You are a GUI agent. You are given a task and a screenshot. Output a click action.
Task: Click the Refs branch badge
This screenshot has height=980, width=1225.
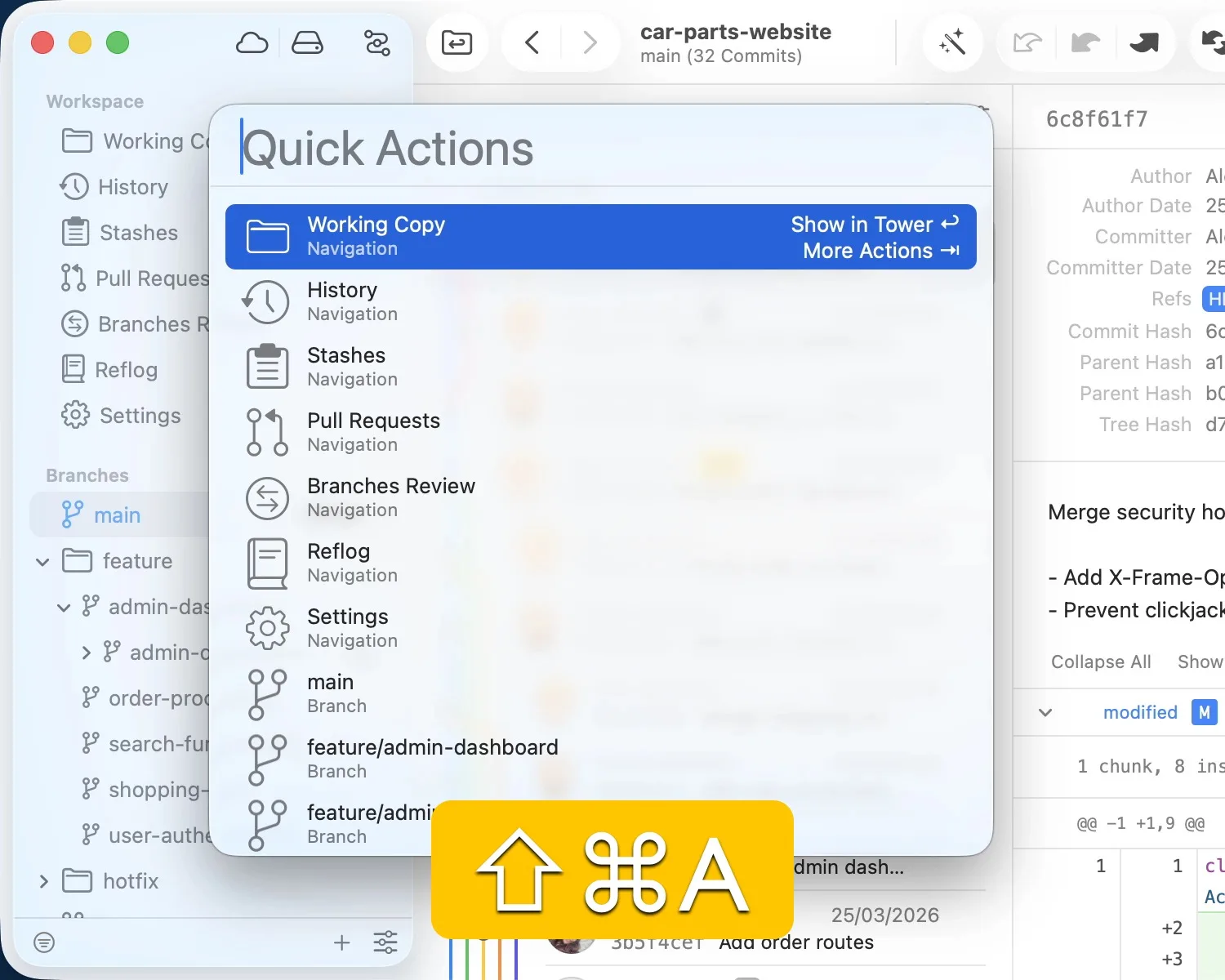pyautogui.click(x=1214, y=299)
